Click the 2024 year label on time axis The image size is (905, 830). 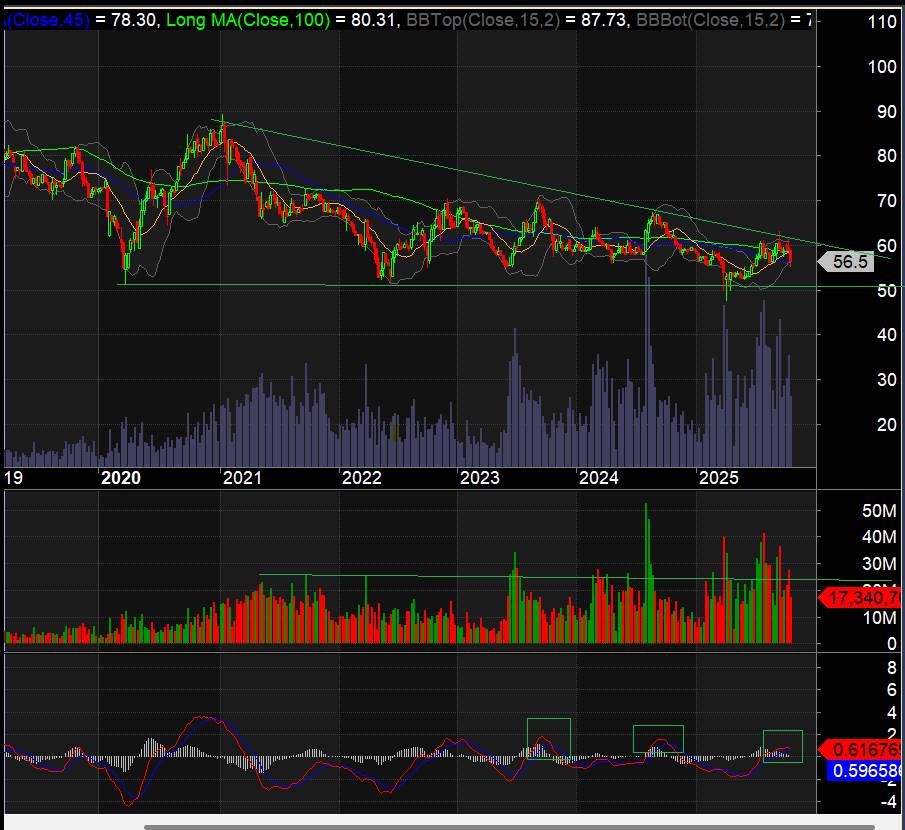coord(599,478)
